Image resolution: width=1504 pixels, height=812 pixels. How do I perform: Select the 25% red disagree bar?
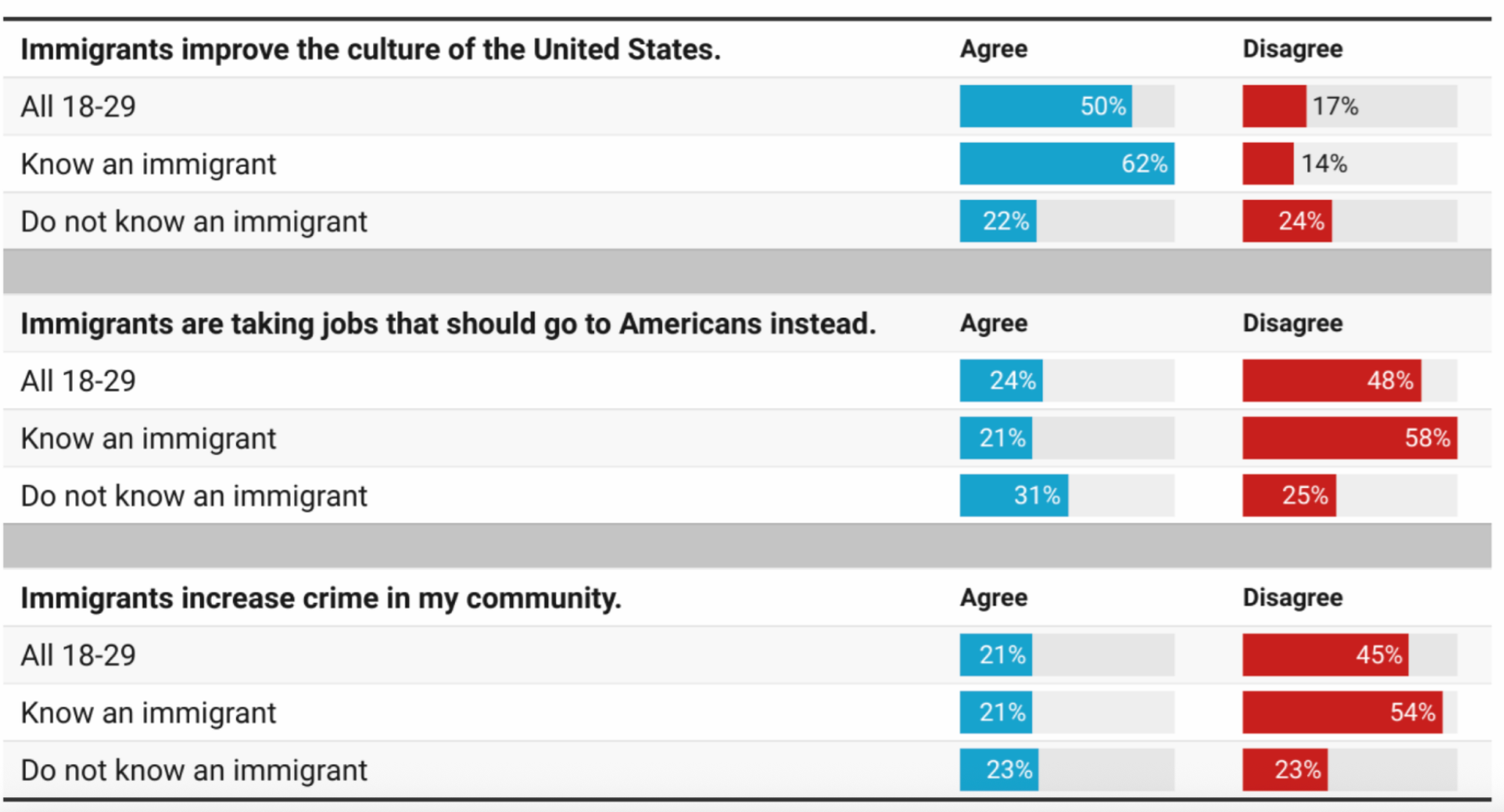click(1289, 495)
